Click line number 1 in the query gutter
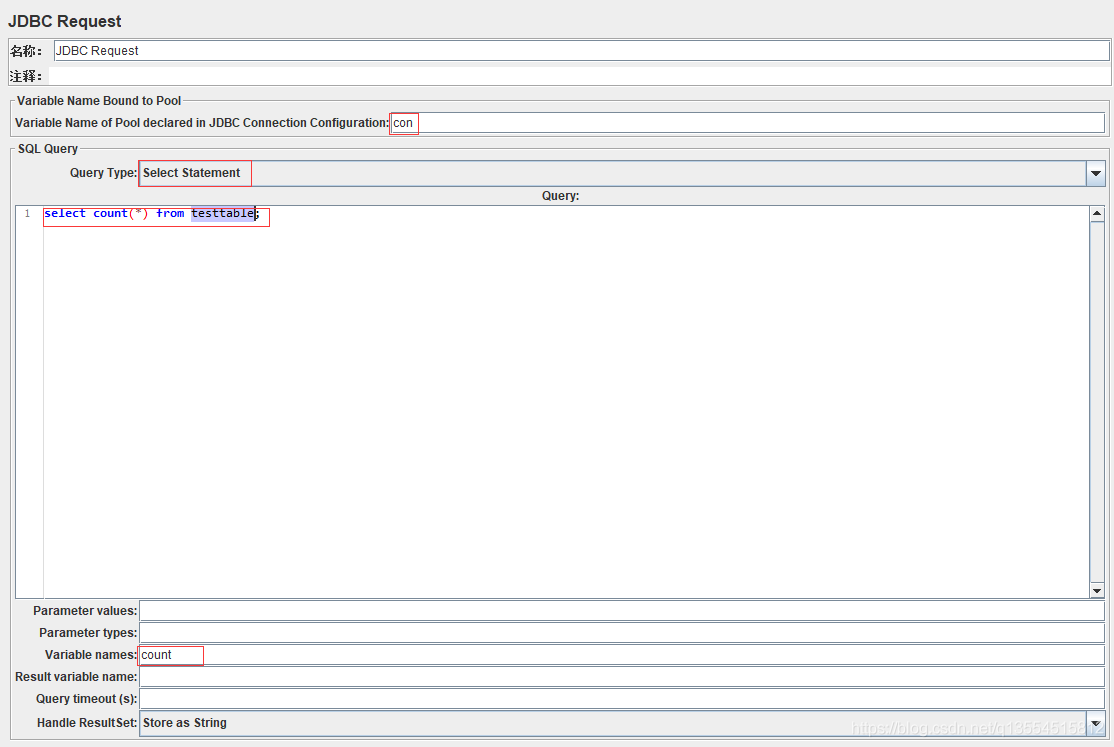The height and width of the screenshot is (747, 1114). coord(28,213)
